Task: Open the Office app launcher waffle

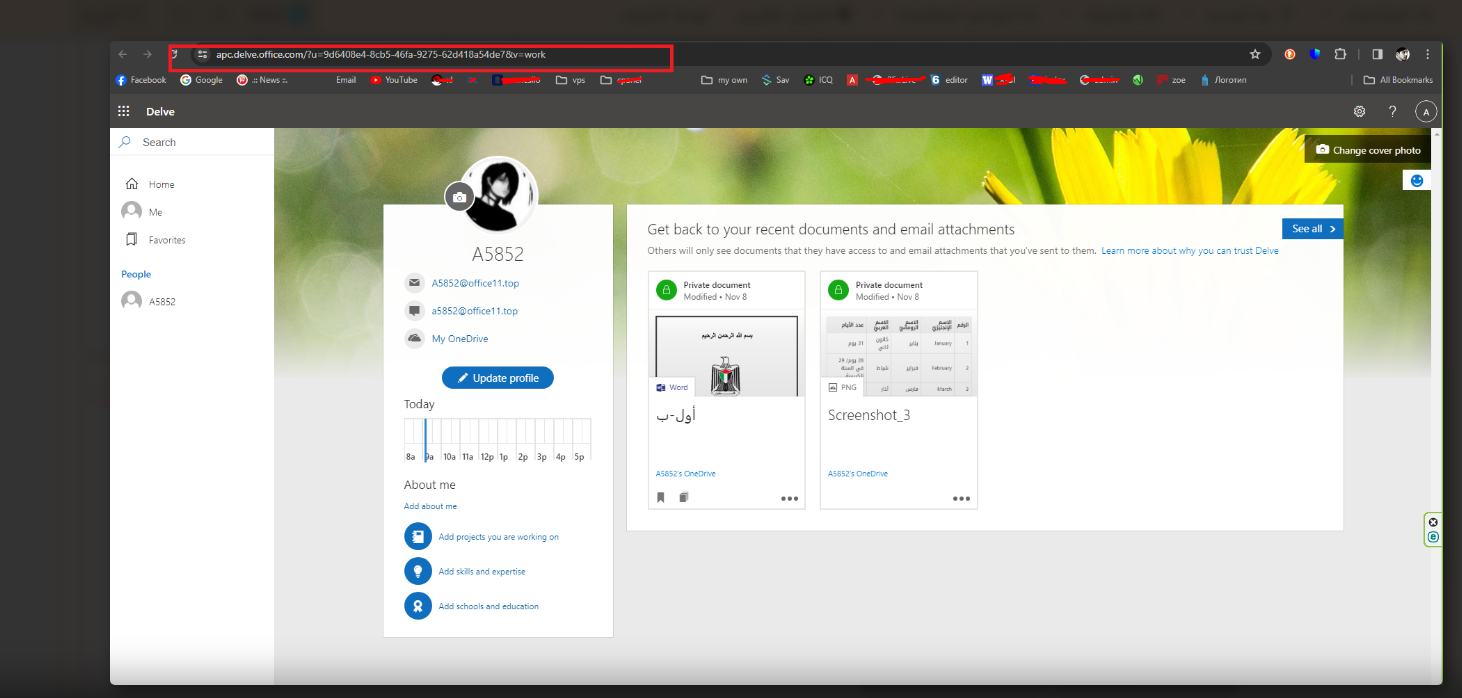Action: [x=124, y=112]
